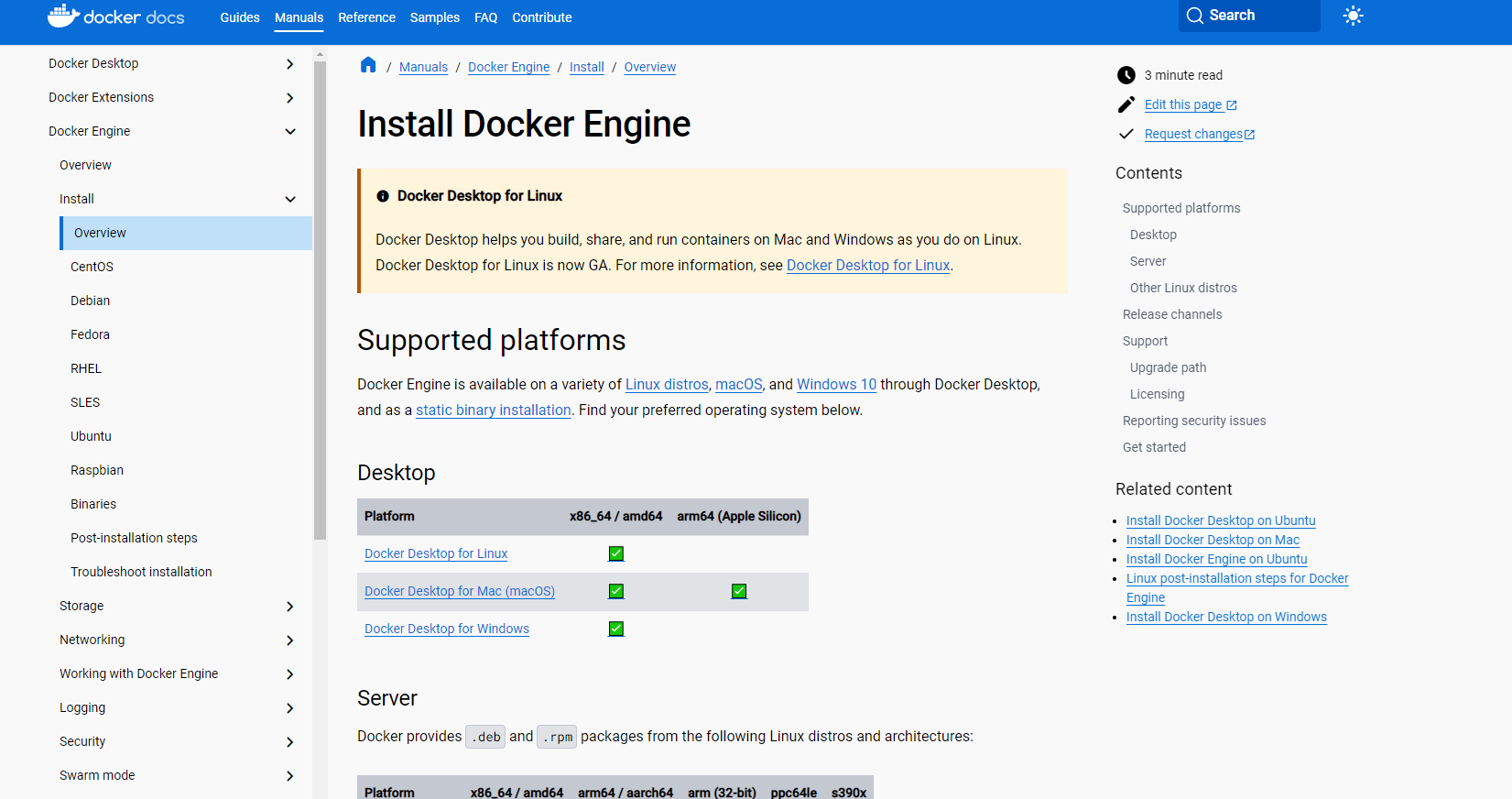The height and width of the screenshot is (799, 1512).
Task: Jump to Licensing in Contents
Action: (1158, 394)
